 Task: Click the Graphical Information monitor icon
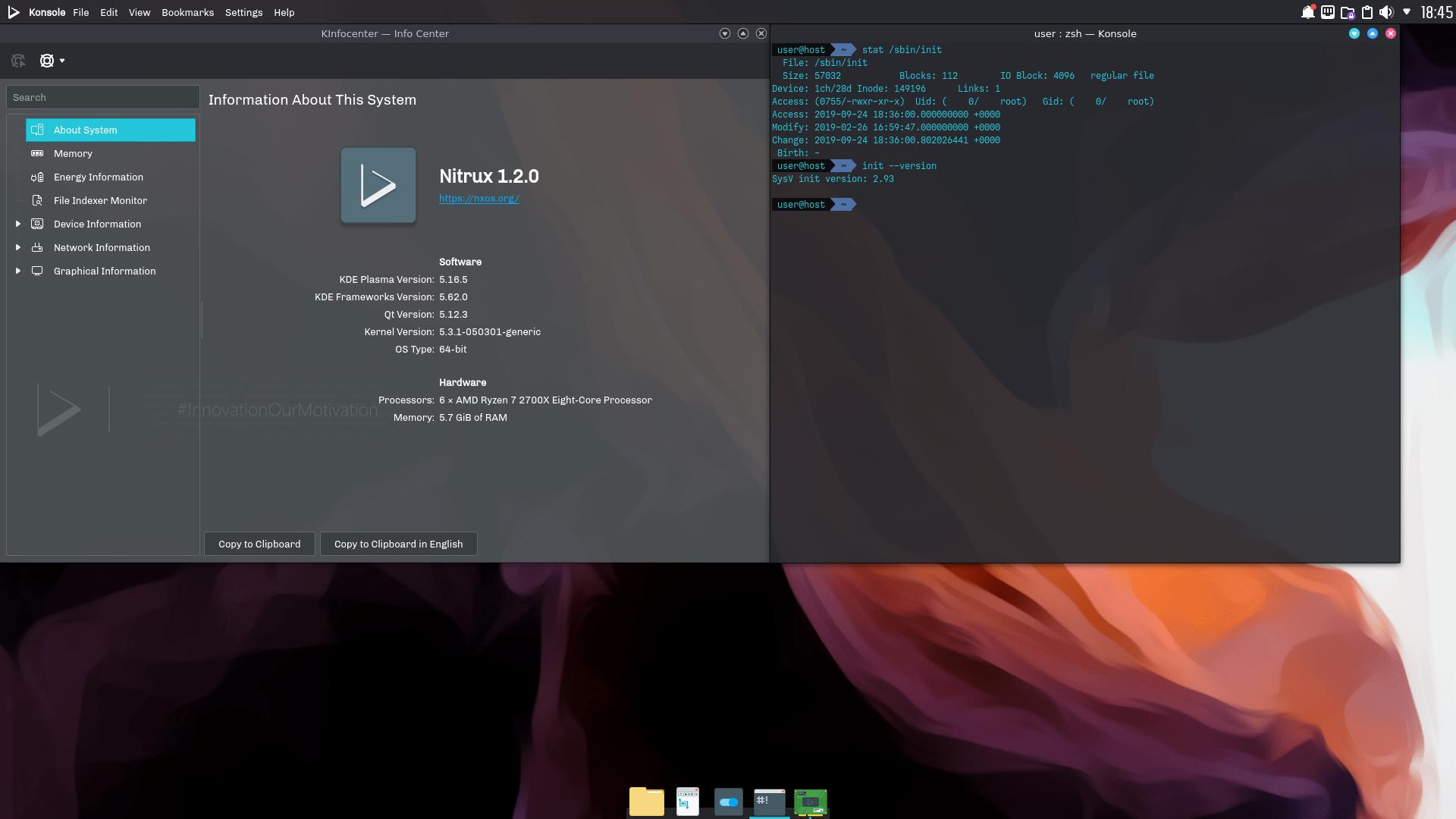tap(37, 271)
